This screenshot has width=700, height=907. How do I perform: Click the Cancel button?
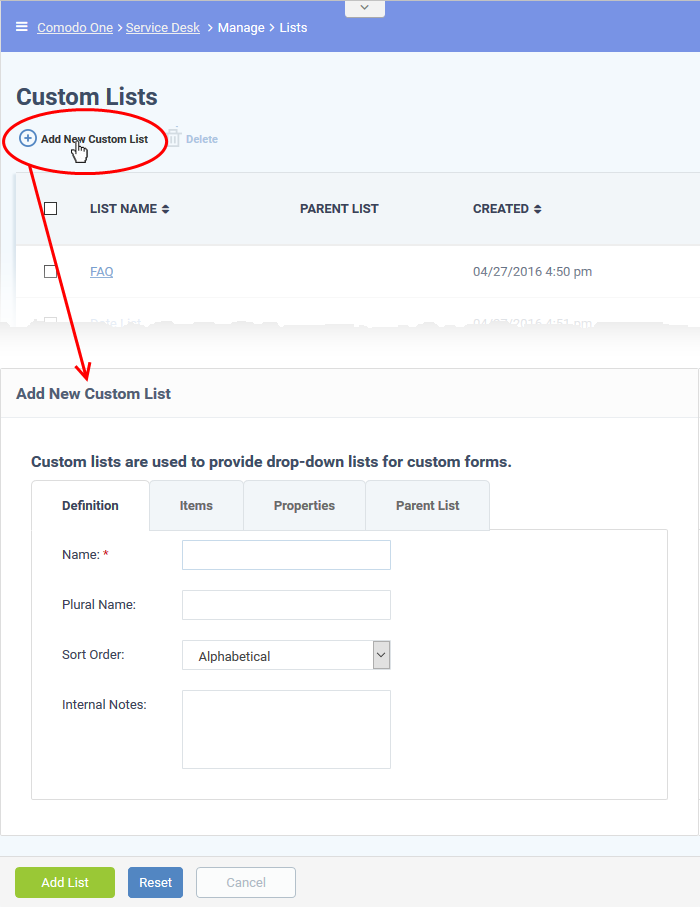click(x=246, y=882)
